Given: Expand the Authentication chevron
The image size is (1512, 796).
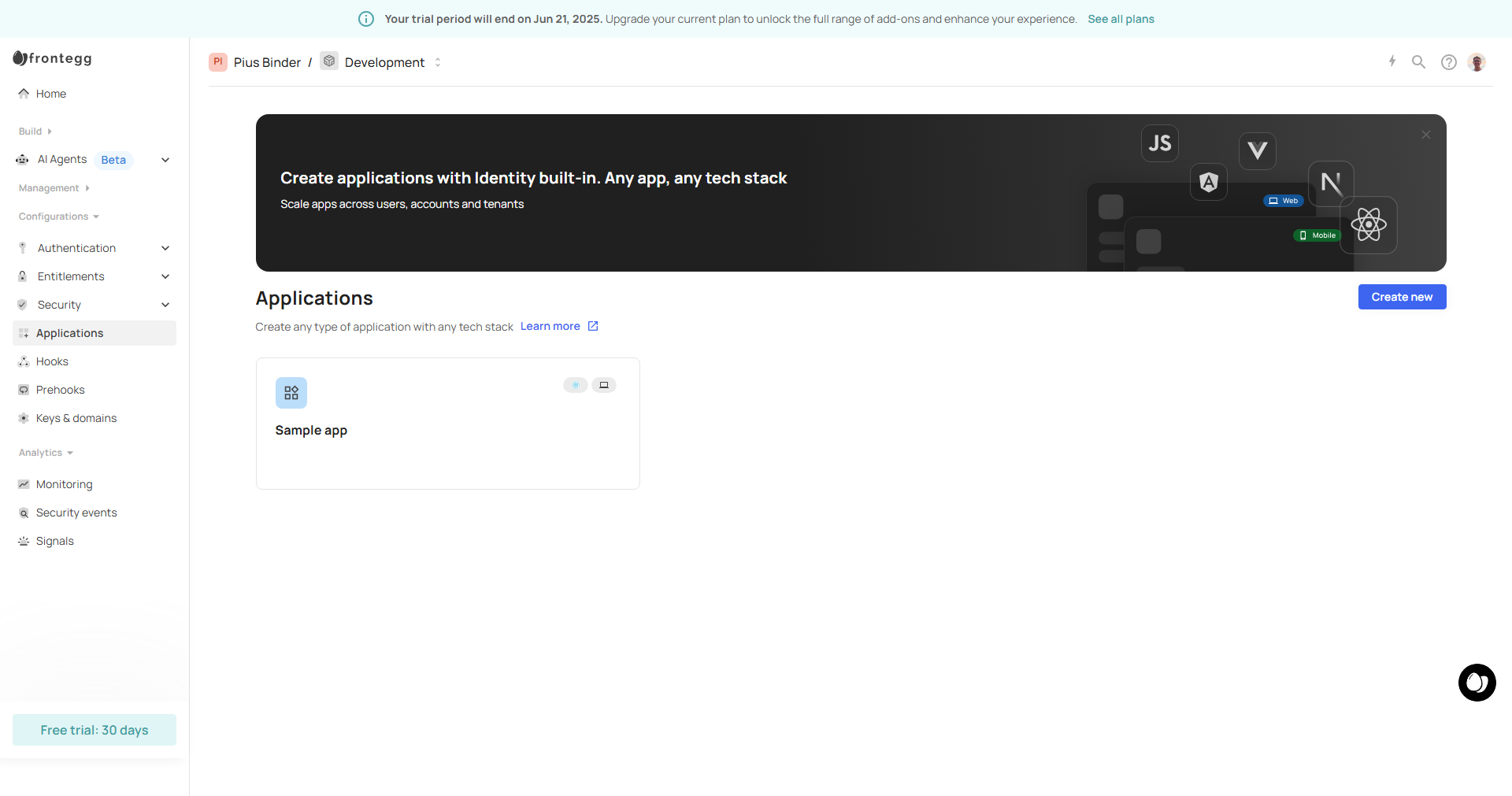Looking at the screenshot, I should click(165, 248).
